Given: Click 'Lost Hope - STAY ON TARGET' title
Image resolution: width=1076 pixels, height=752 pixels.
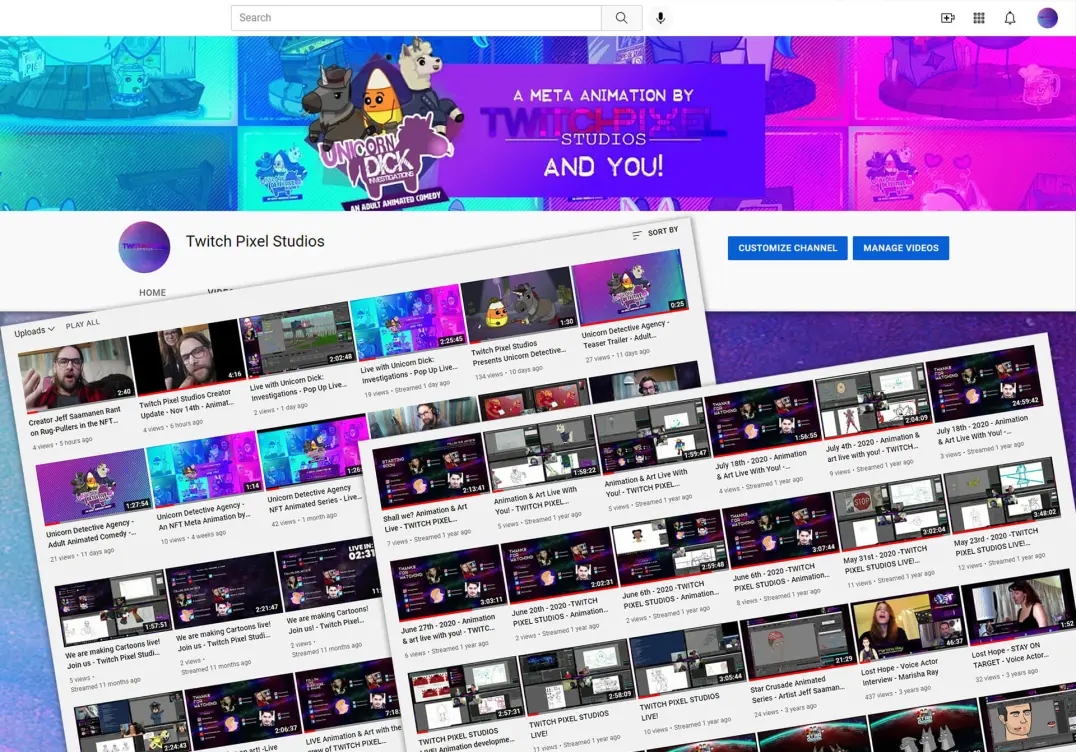Looking at the screenshot, I should coord(1009,655).
